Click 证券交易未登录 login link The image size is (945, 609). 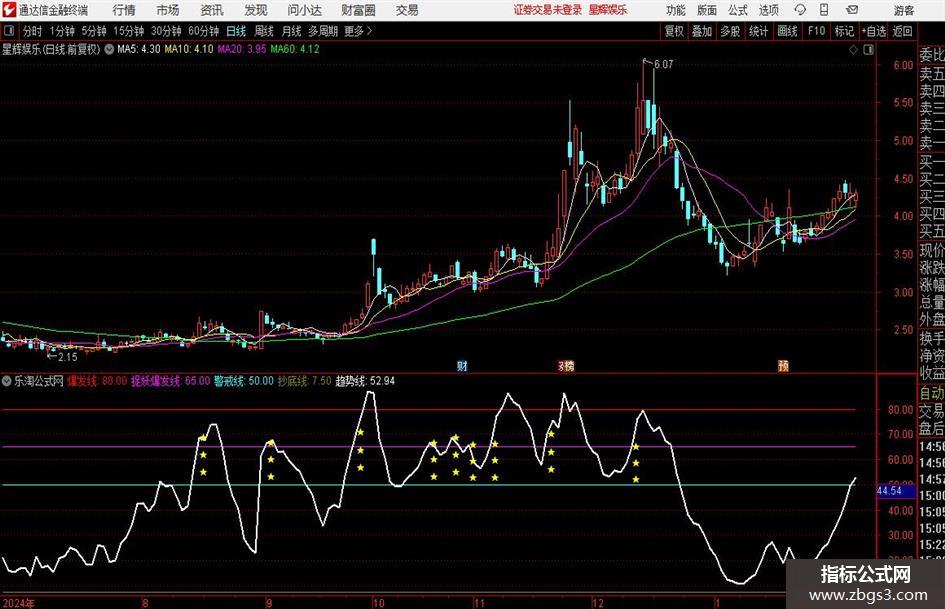pos(548,10)
